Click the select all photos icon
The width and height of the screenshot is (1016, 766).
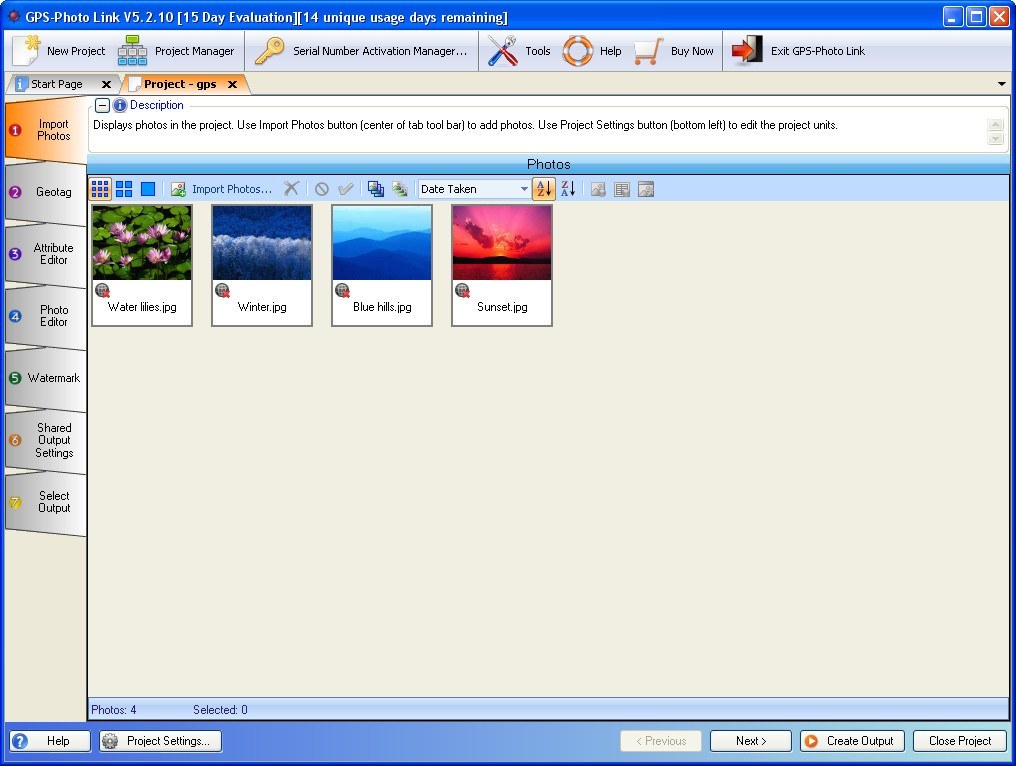tap(375, 189)
